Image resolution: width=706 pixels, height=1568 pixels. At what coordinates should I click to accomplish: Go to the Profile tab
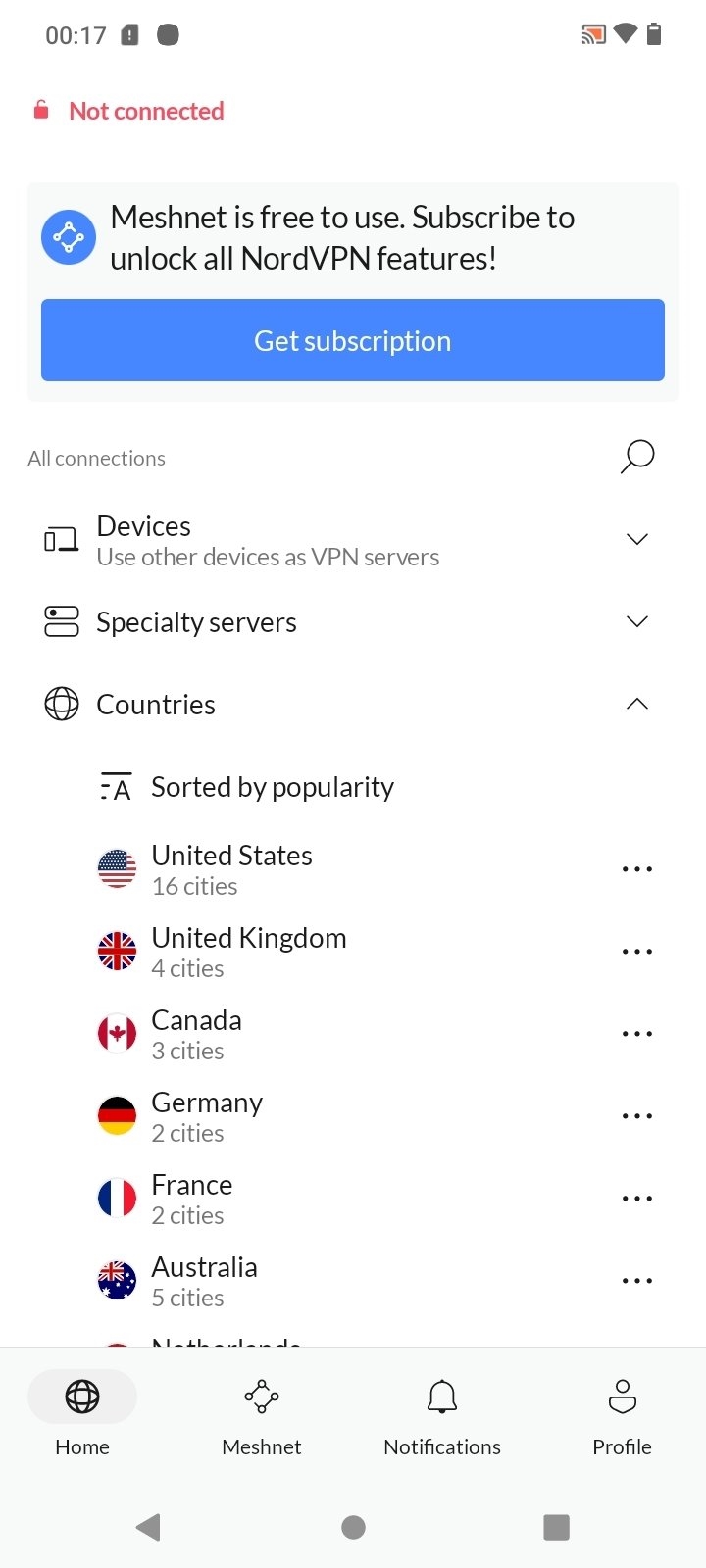pyautogui.click(x=622, y=1417)
